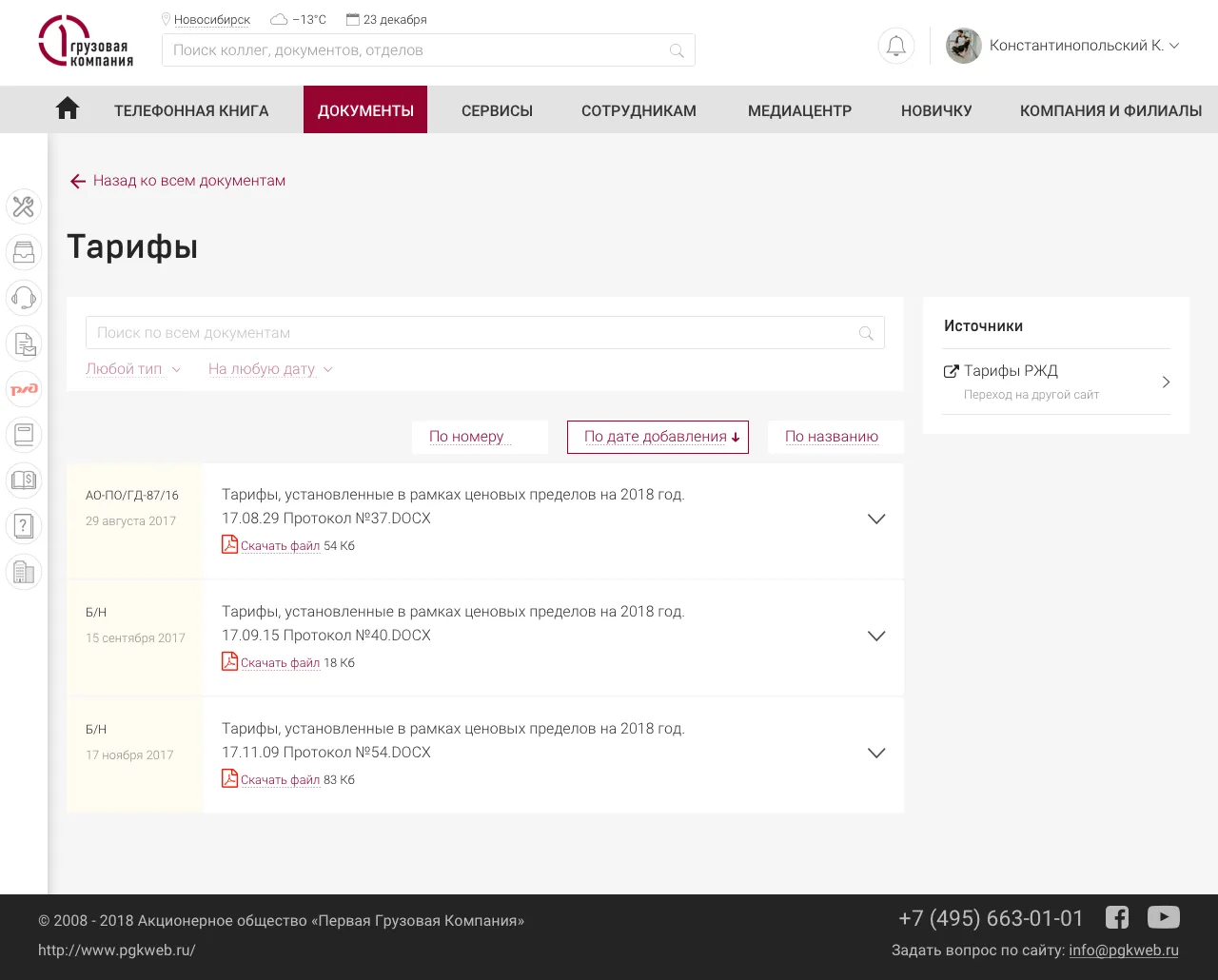Open the Телефонная книга menu
Viewport: 1218px width, 980px height.
[191, 110]
